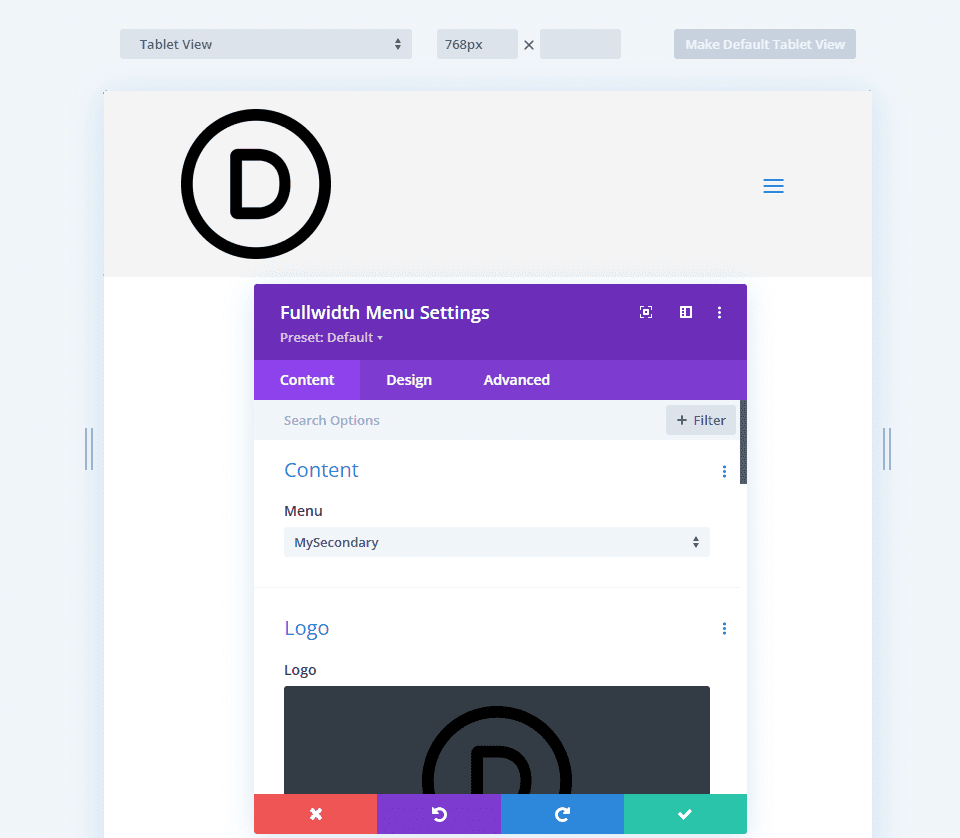Change the selected menu from MySecondary
The width and height of the screenshot is (960, 838).
496,542
